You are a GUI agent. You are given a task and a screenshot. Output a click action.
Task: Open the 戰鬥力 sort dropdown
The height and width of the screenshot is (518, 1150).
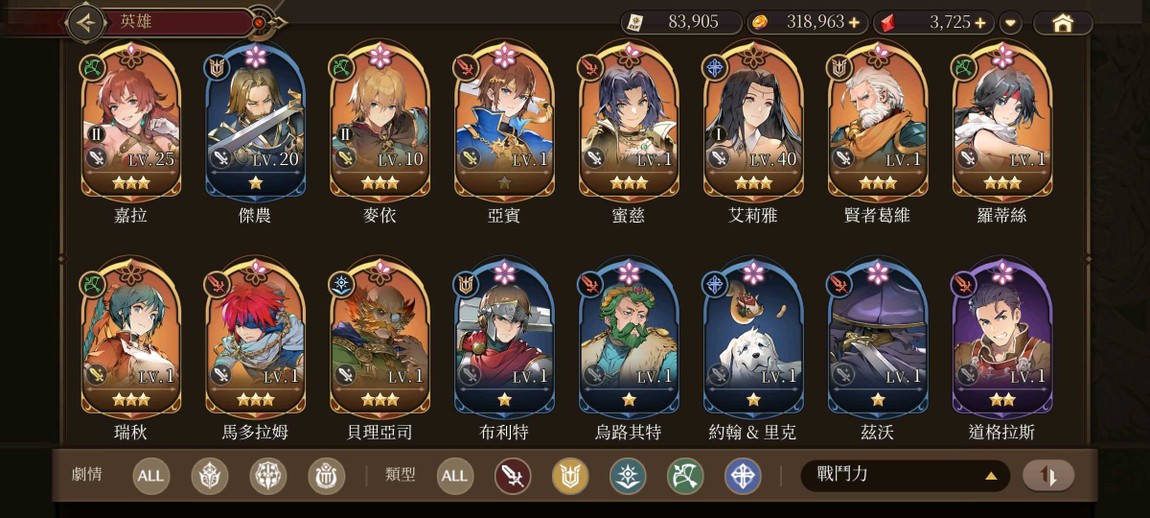(905, 475)
